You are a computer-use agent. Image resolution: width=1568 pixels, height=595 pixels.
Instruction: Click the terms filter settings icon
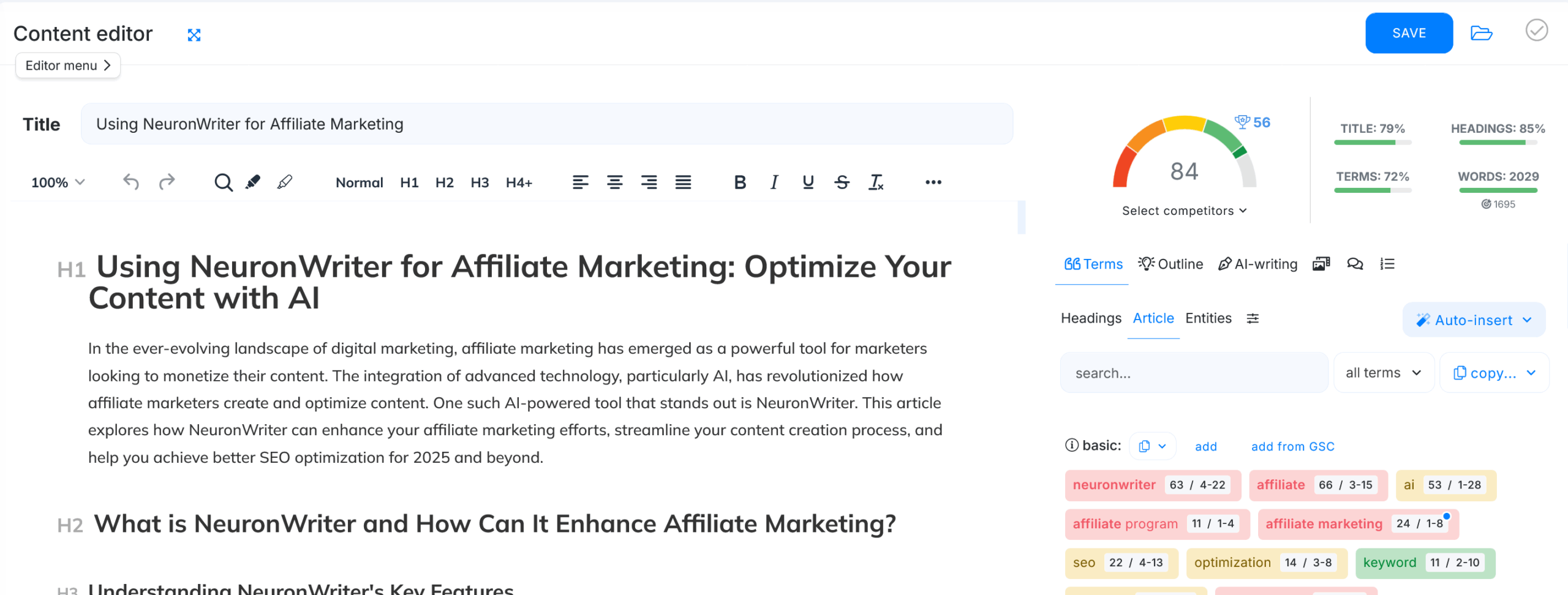tap(1253, 318)
